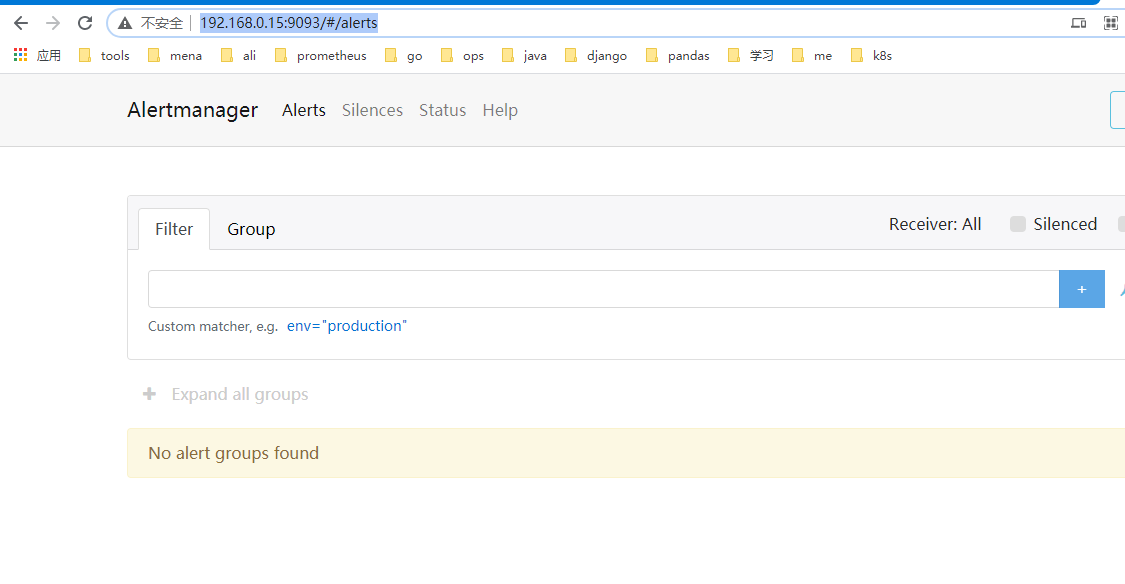Image resolution: width=1125 pixels, height=584 pixels.
Task: Go back with the browser back arrow
Action: pos(21,23)
